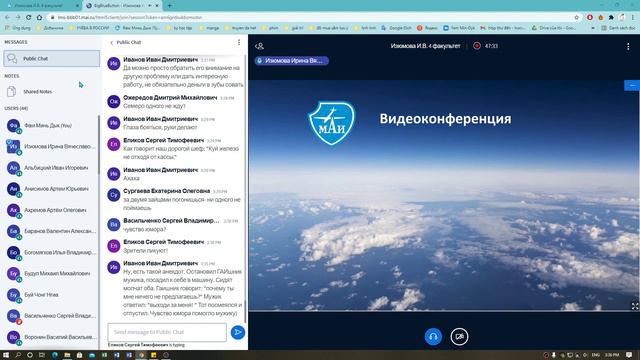Click the user list scrollbar

pos(99,145)
